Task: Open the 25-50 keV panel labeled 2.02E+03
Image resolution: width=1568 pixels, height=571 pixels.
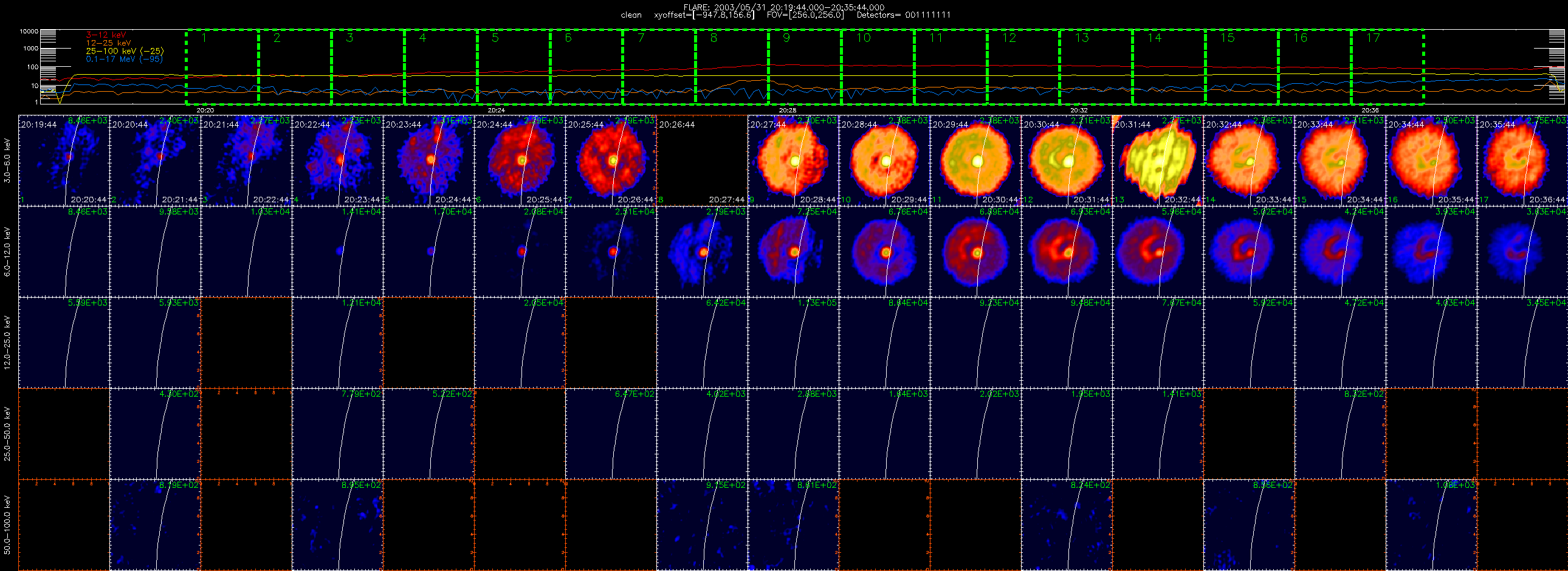Action: tap(975, 434)
